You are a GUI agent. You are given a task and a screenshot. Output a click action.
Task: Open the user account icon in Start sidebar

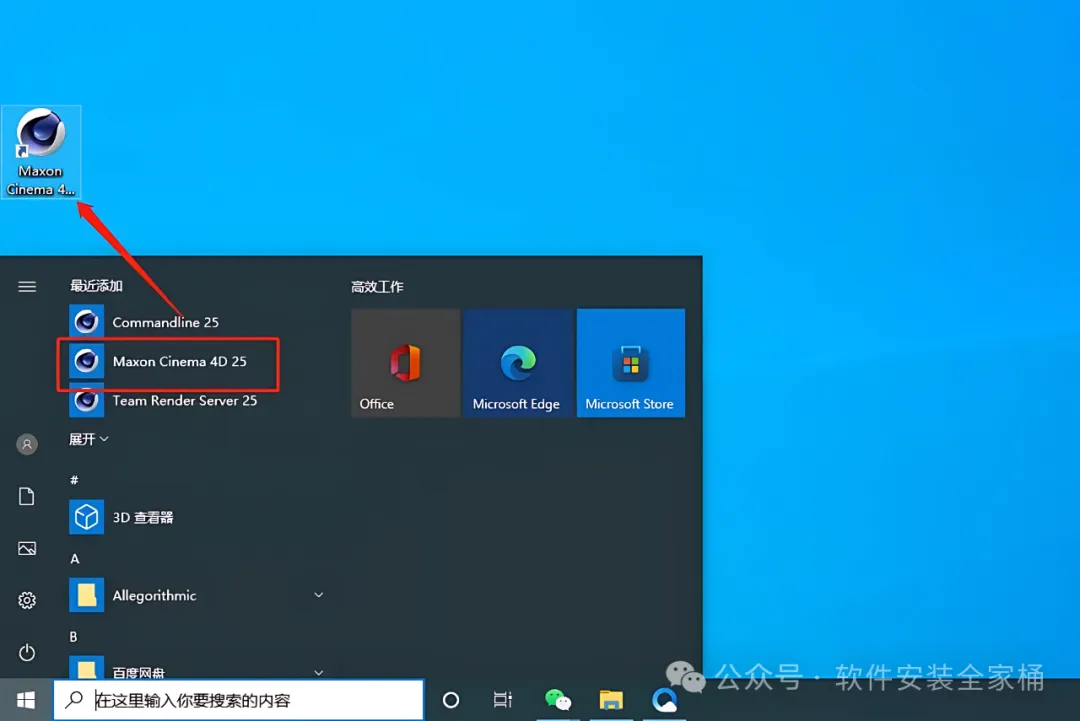click(27, 444)
